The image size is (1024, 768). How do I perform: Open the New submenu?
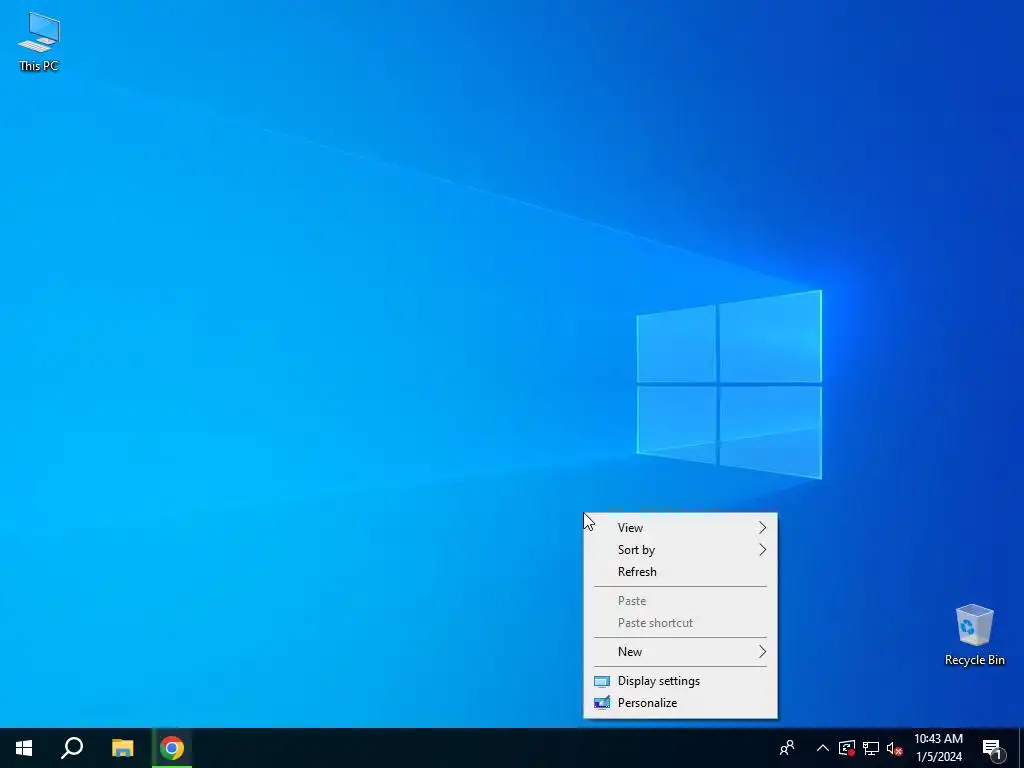coord(680,652)
